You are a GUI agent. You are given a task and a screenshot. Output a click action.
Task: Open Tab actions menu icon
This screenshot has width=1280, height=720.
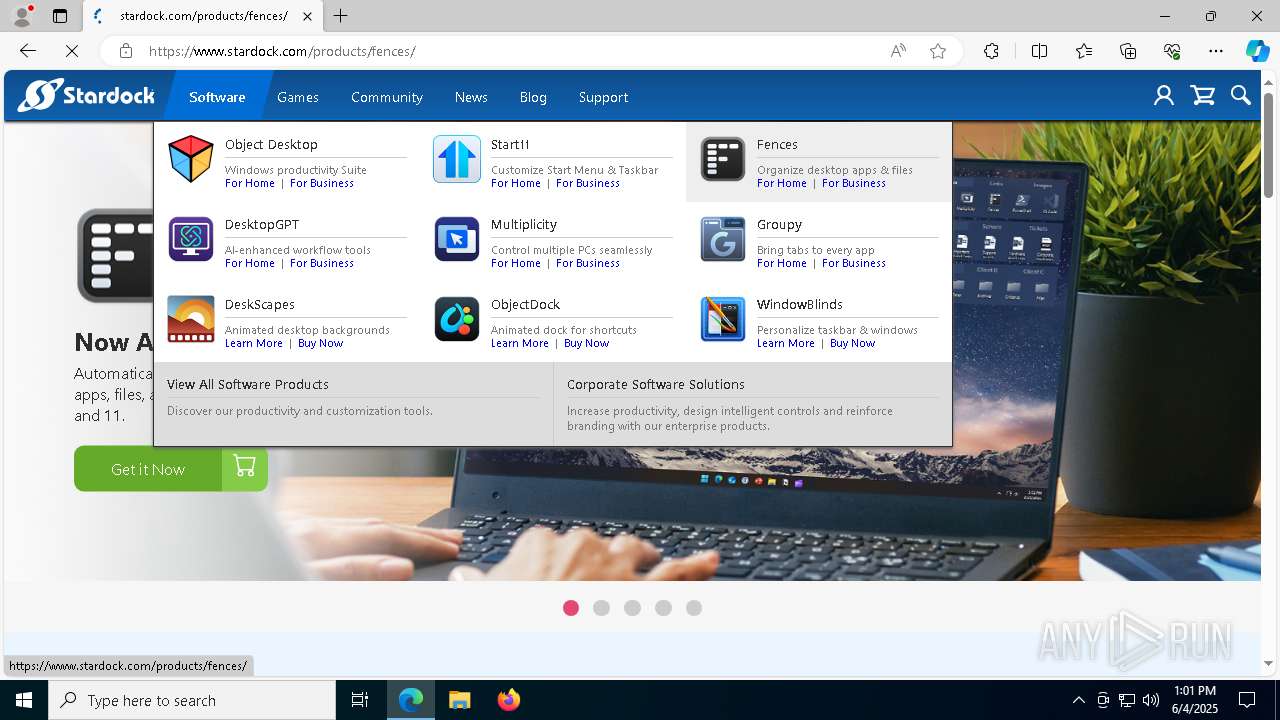[x=60, y=16]
